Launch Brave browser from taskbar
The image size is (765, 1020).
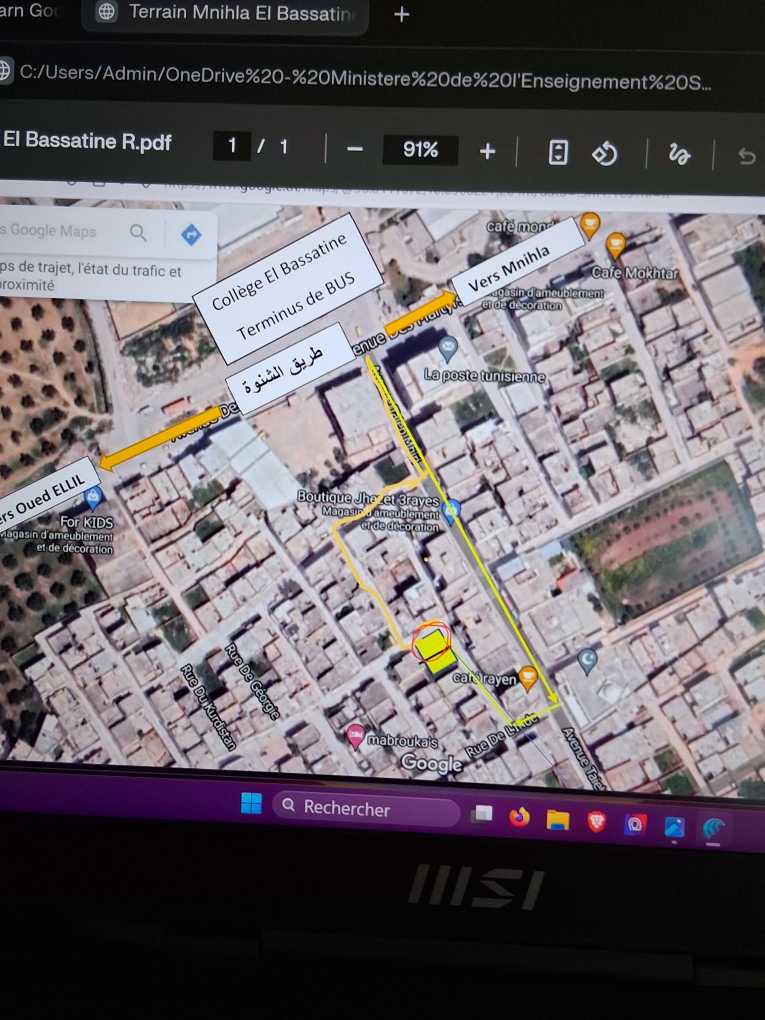point(596,822)
